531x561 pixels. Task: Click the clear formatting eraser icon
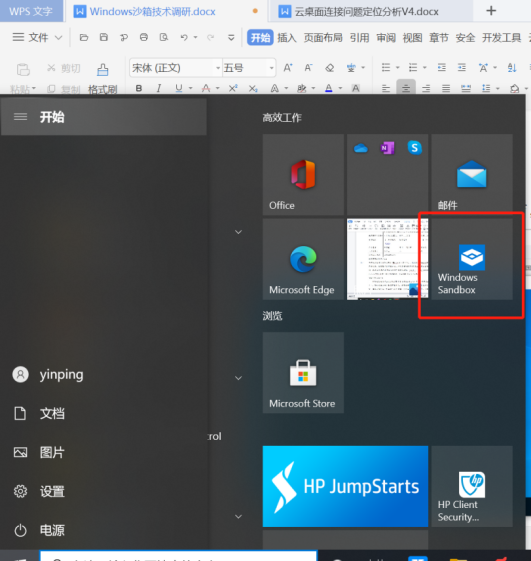330,68
